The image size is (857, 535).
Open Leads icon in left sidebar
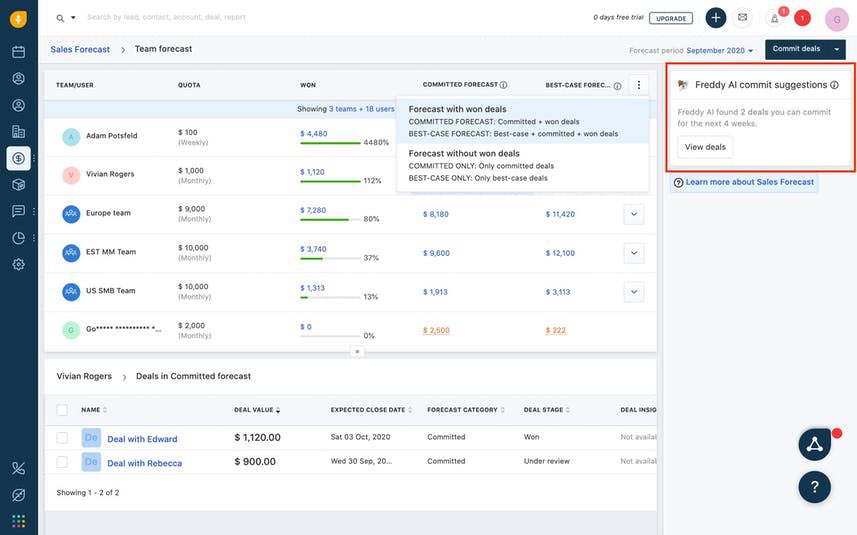tap(19, 79)
